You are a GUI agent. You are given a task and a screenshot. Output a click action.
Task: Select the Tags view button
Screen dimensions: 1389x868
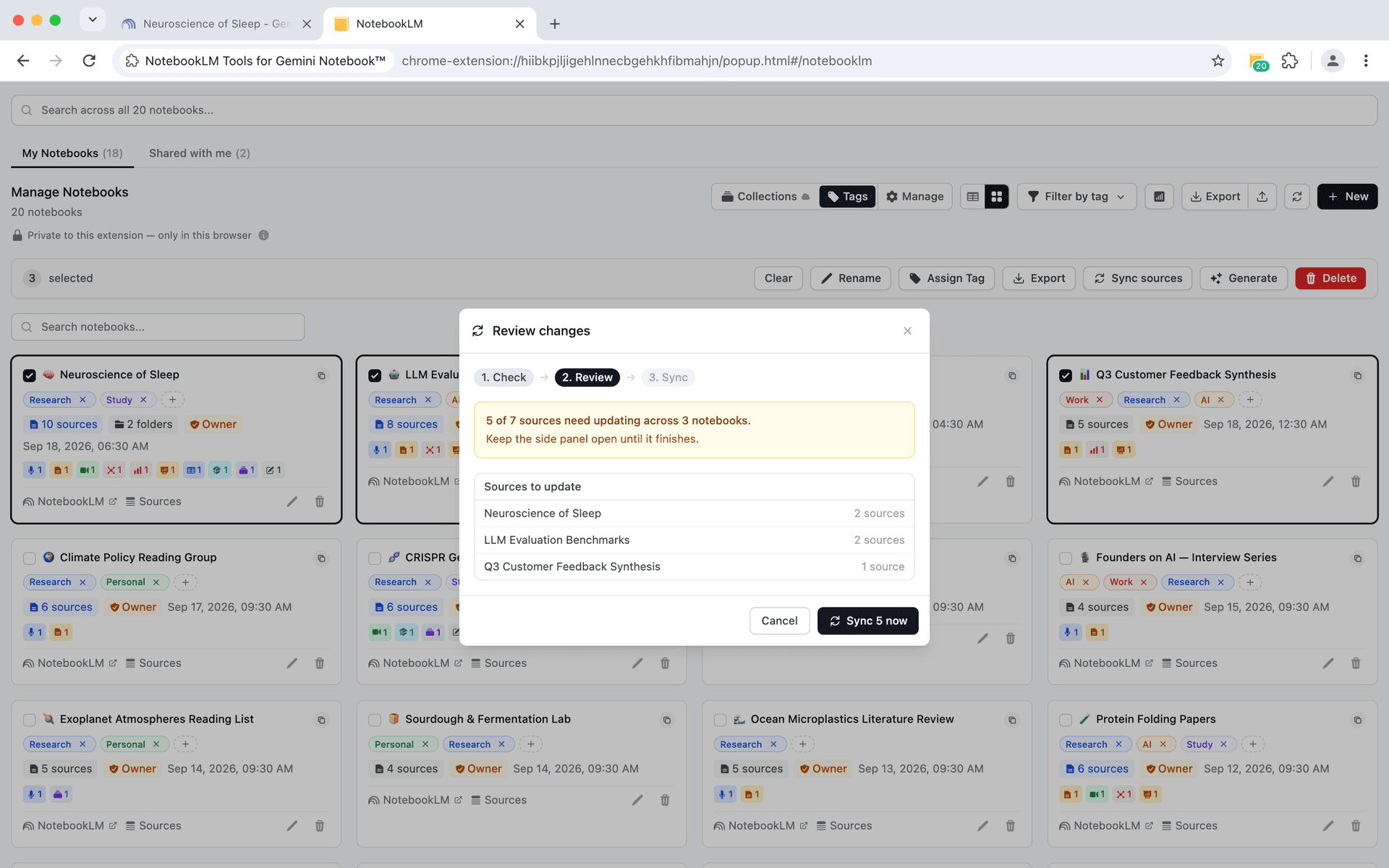click(847, 197)
